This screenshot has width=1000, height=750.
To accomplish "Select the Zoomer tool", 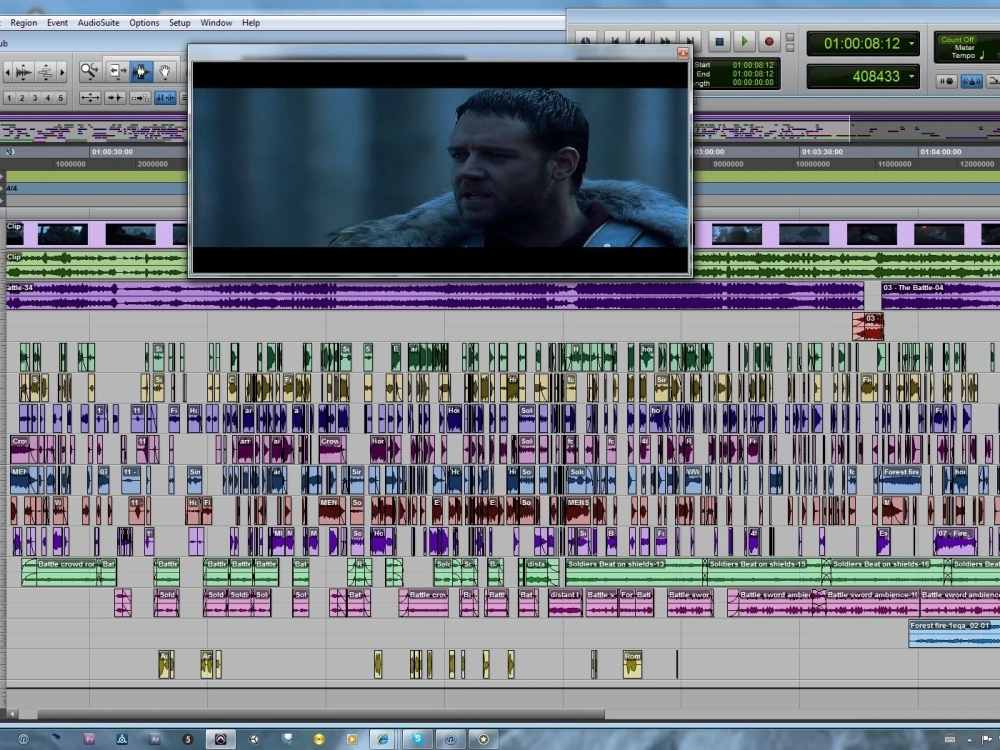I will click(89, 71).
